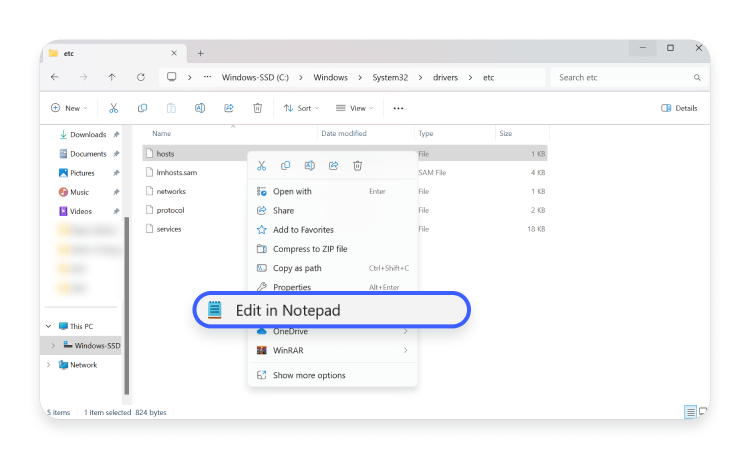Click System32 in the breadcrumb path
750x459 pixels.
390,77
